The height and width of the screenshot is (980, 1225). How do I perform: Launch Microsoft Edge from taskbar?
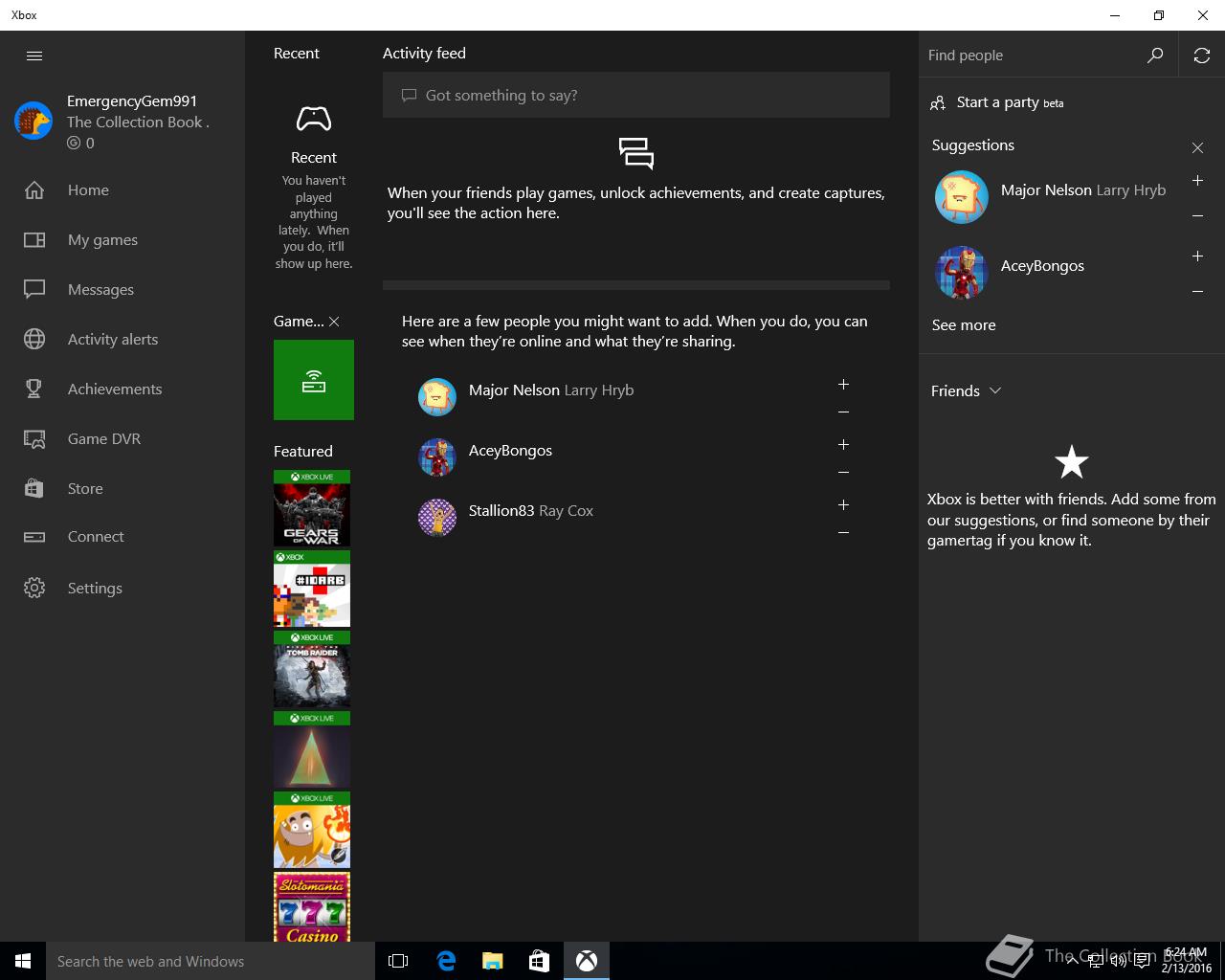[x=445, y=961]
